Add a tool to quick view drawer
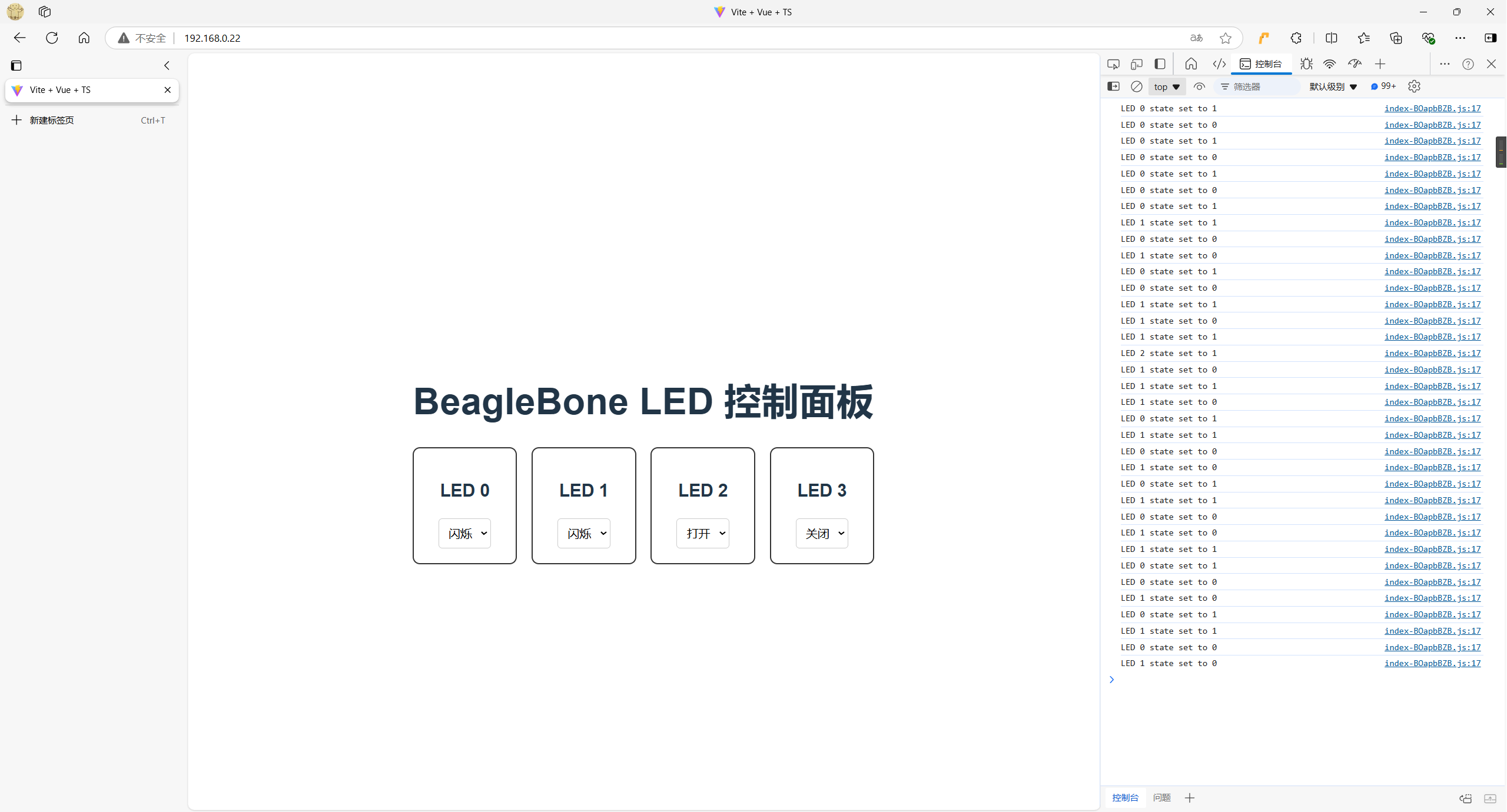Viewport: 1507px width, 812px height. (1190, 798)
